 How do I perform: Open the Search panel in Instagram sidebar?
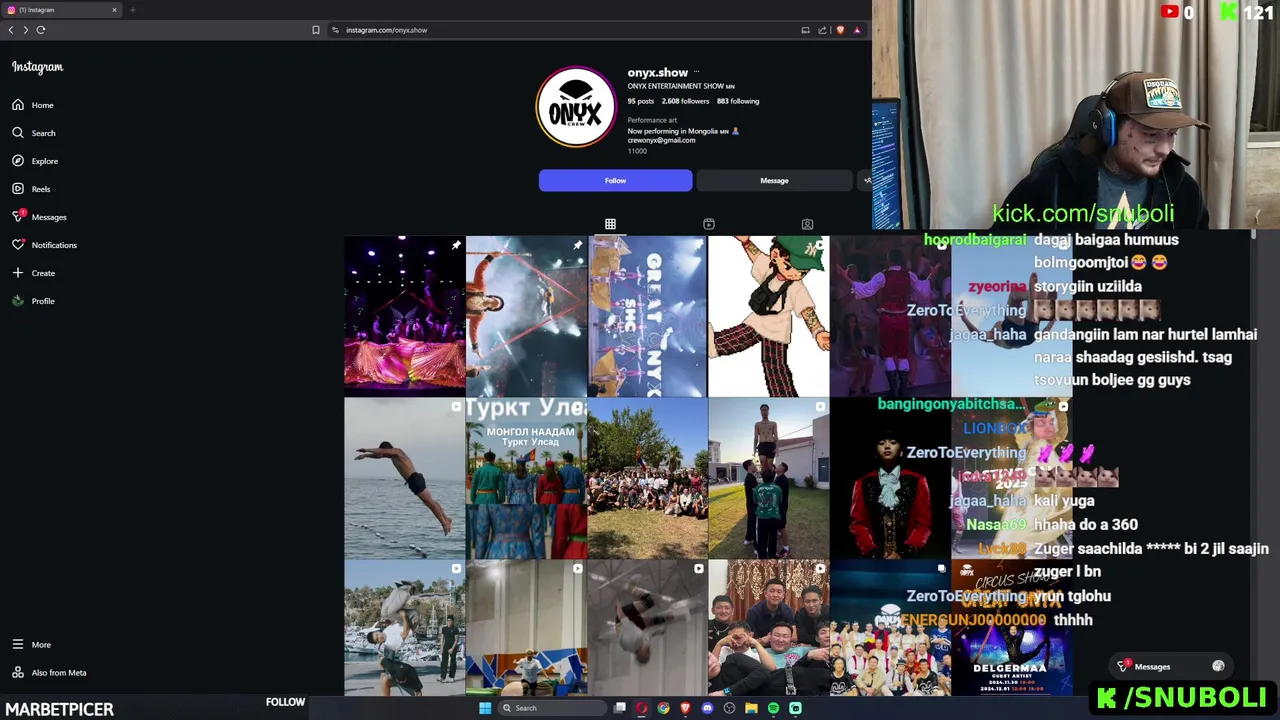34,133
